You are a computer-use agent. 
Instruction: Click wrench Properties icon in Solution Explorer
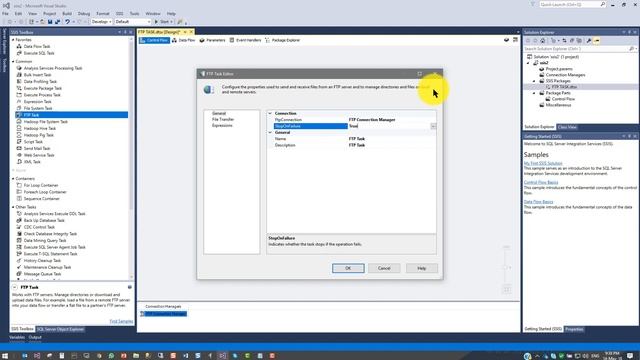pyautogui.click(x=589, y=41)
